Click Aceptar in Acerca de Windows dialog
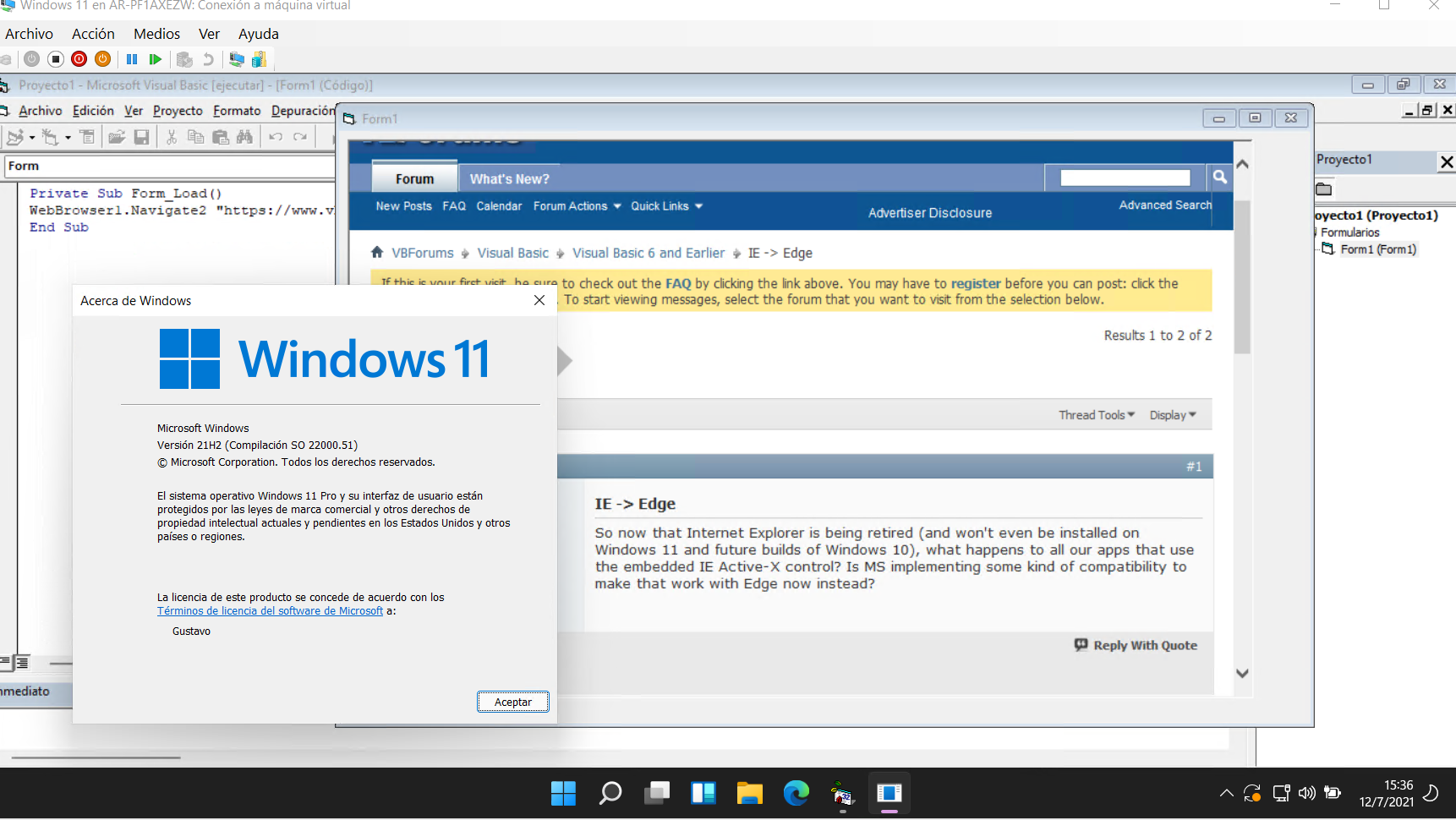 tap(512, 702)
